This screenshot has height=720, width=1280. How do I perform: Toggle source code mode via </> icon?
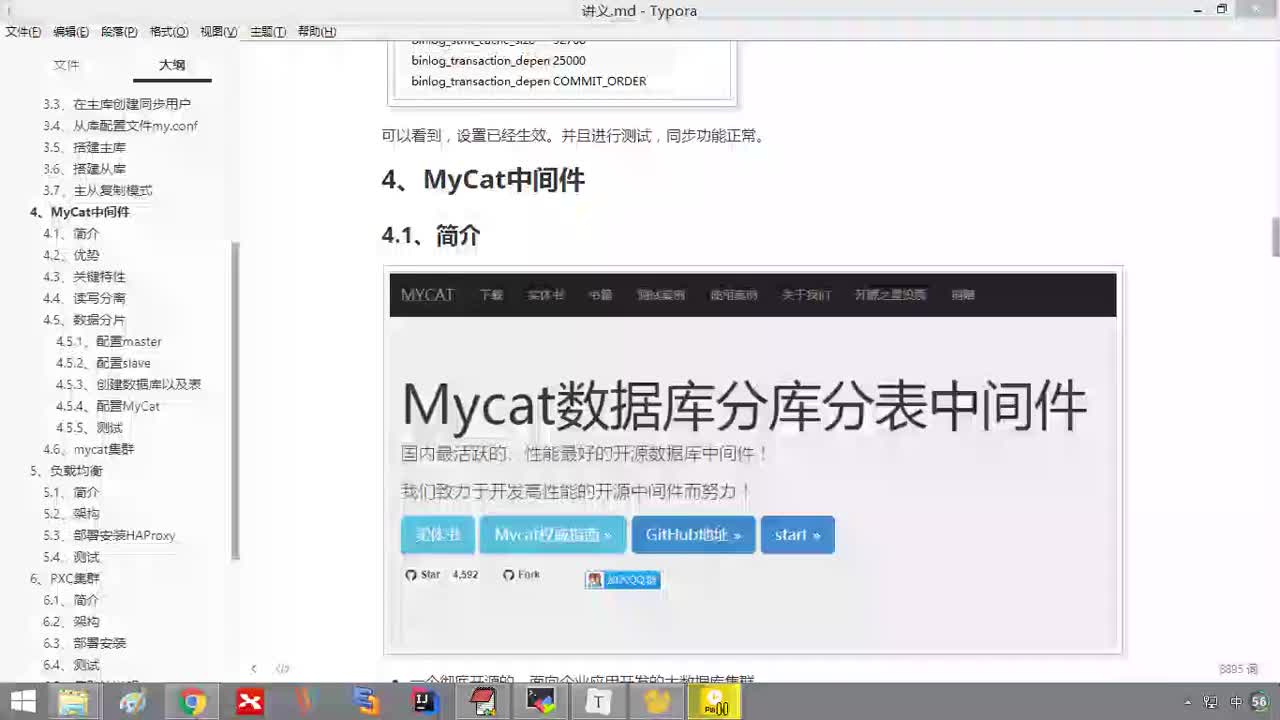coord(283,668)
